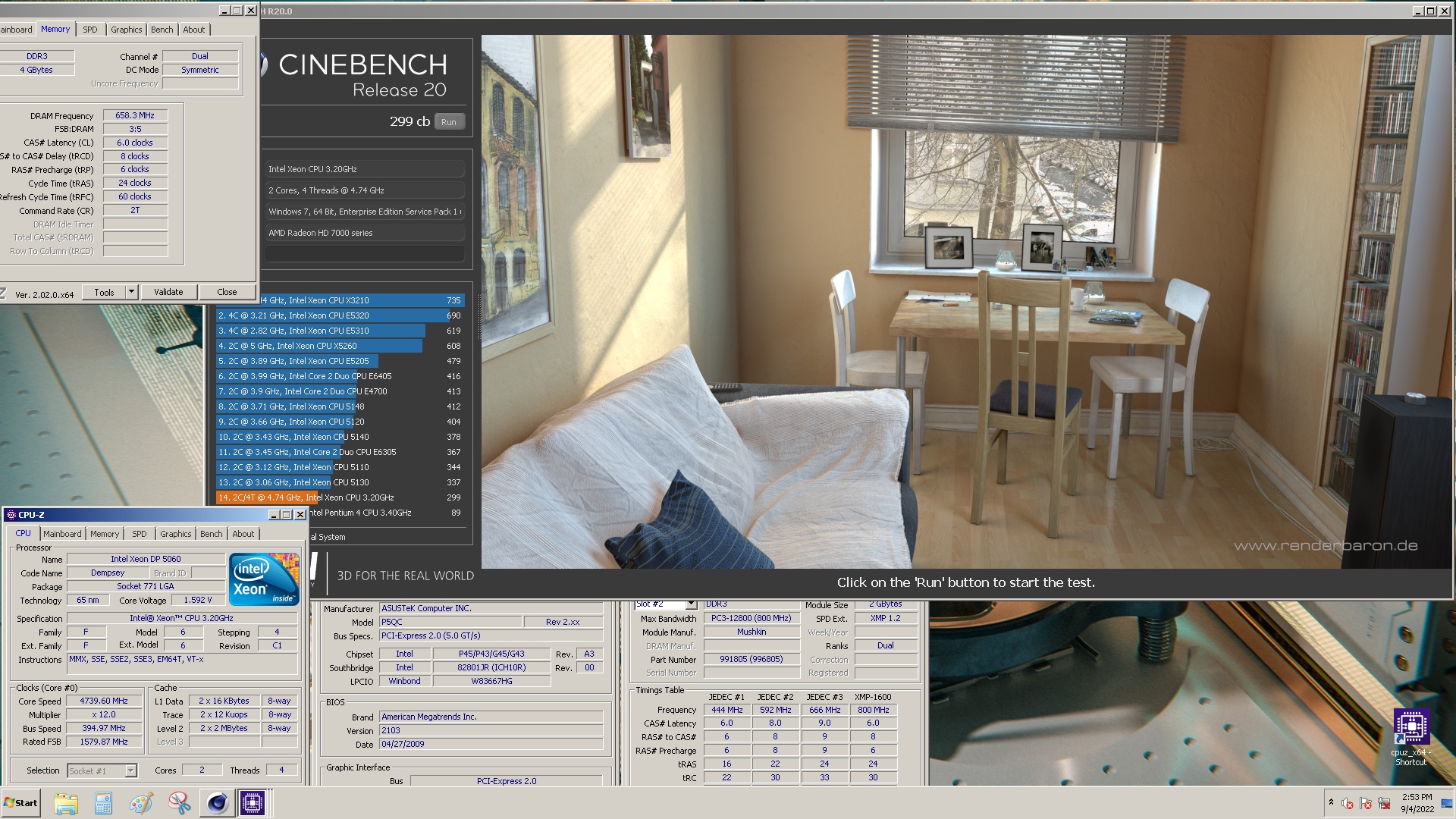Click the Command Rate 2T field
Screen dimensions: 1456x819
135,210
